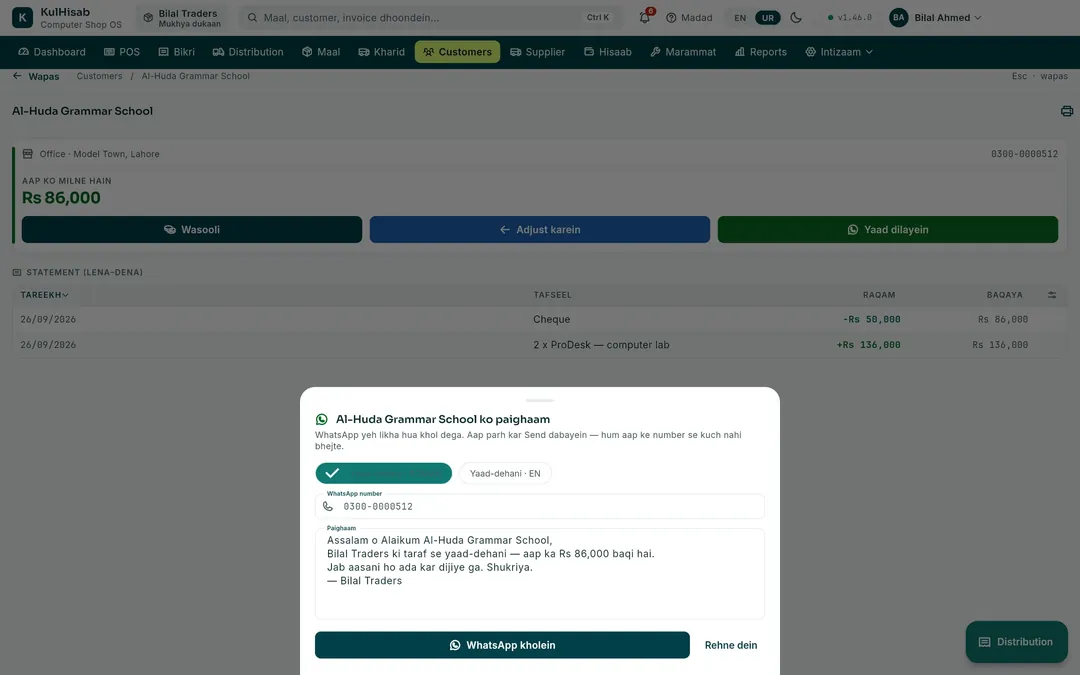1080x675 pixels.
Task: Open the Reports section
Action: tap(760, 52)
